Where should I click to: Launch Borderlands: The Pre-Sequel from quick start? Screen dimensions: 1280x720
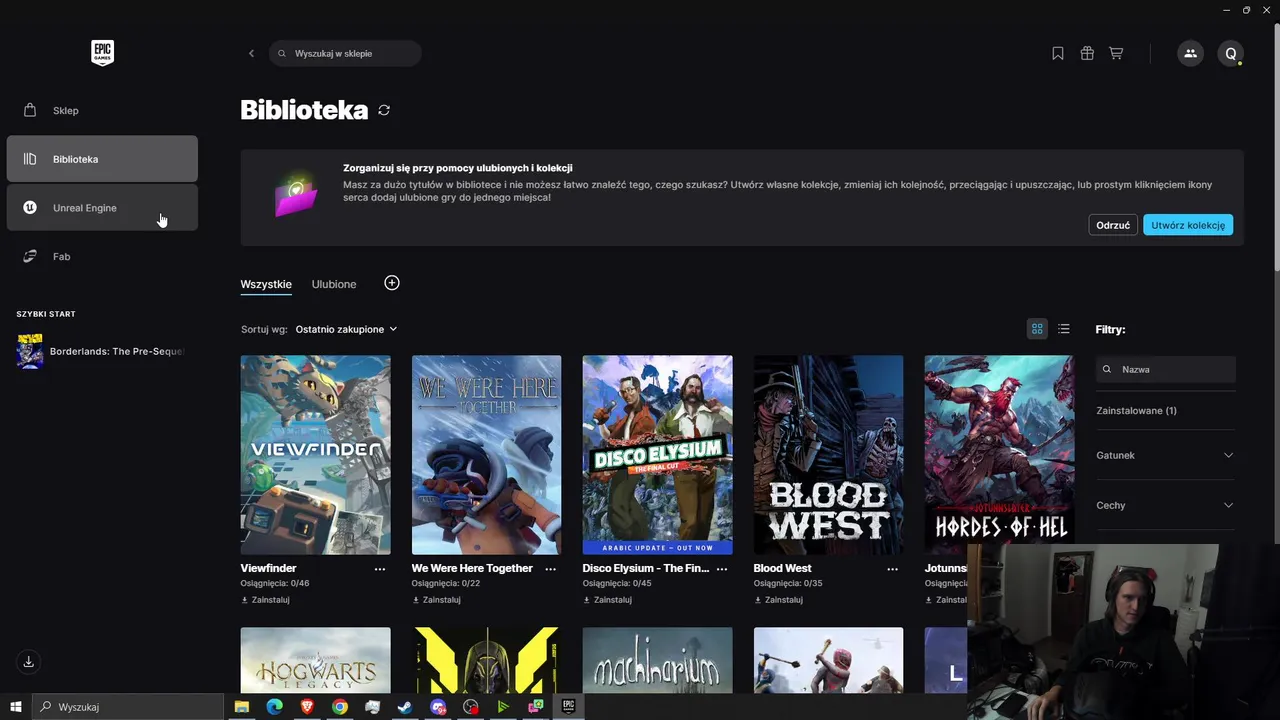click(x=101, y=351)
